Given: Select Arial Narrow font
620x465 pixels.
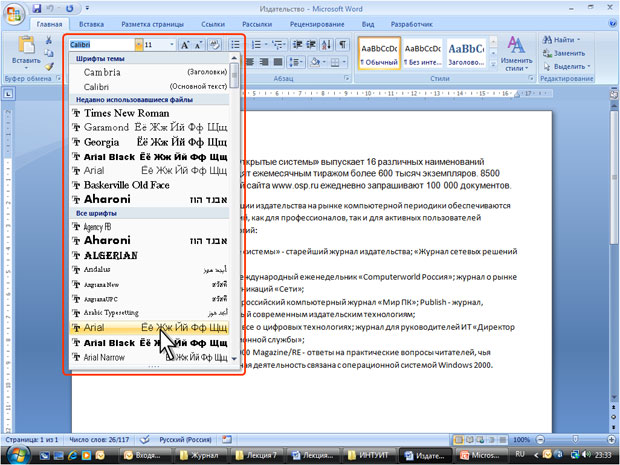Looking at the screenshot, I should coord(149,357).
